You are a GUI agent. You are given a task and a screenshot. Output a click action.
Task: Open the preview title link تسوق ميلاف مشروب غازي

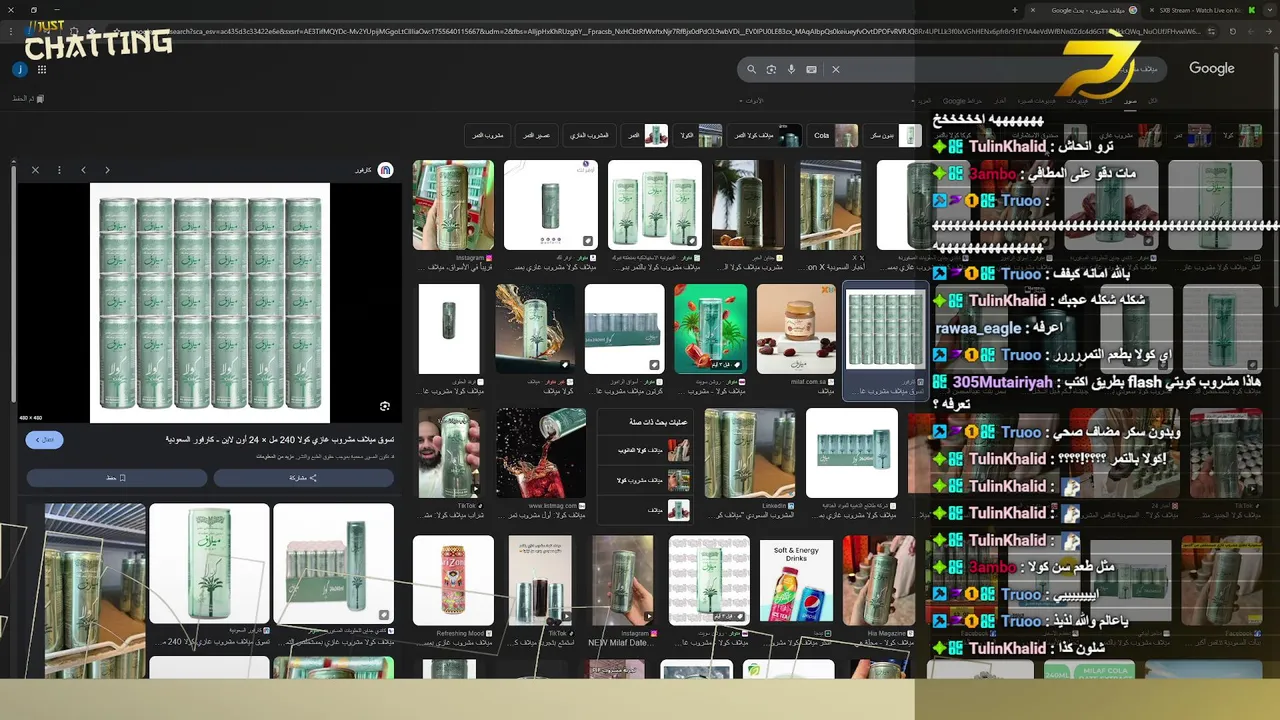click(280, 439)
